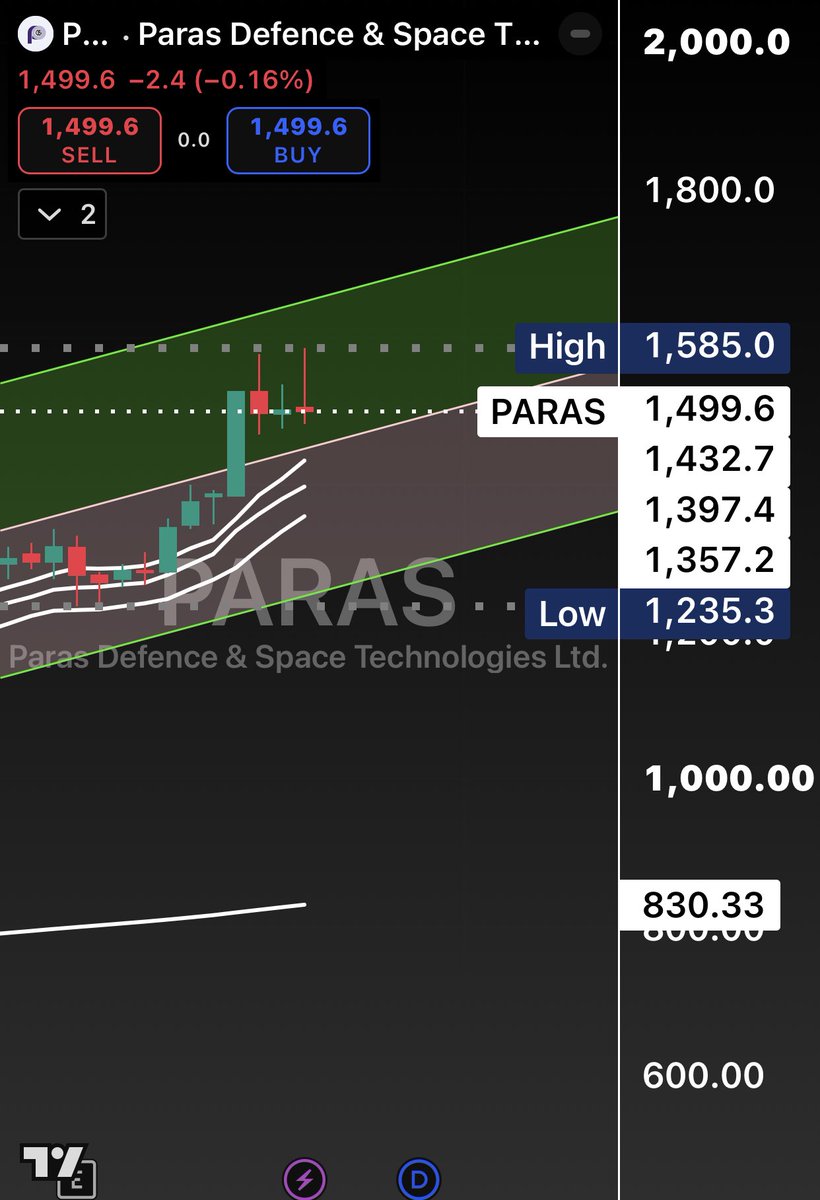Click the 1,000.00 price scale value
This screenshot has height=1200, width=820.
pyautogui.click(x=730, y=779)
